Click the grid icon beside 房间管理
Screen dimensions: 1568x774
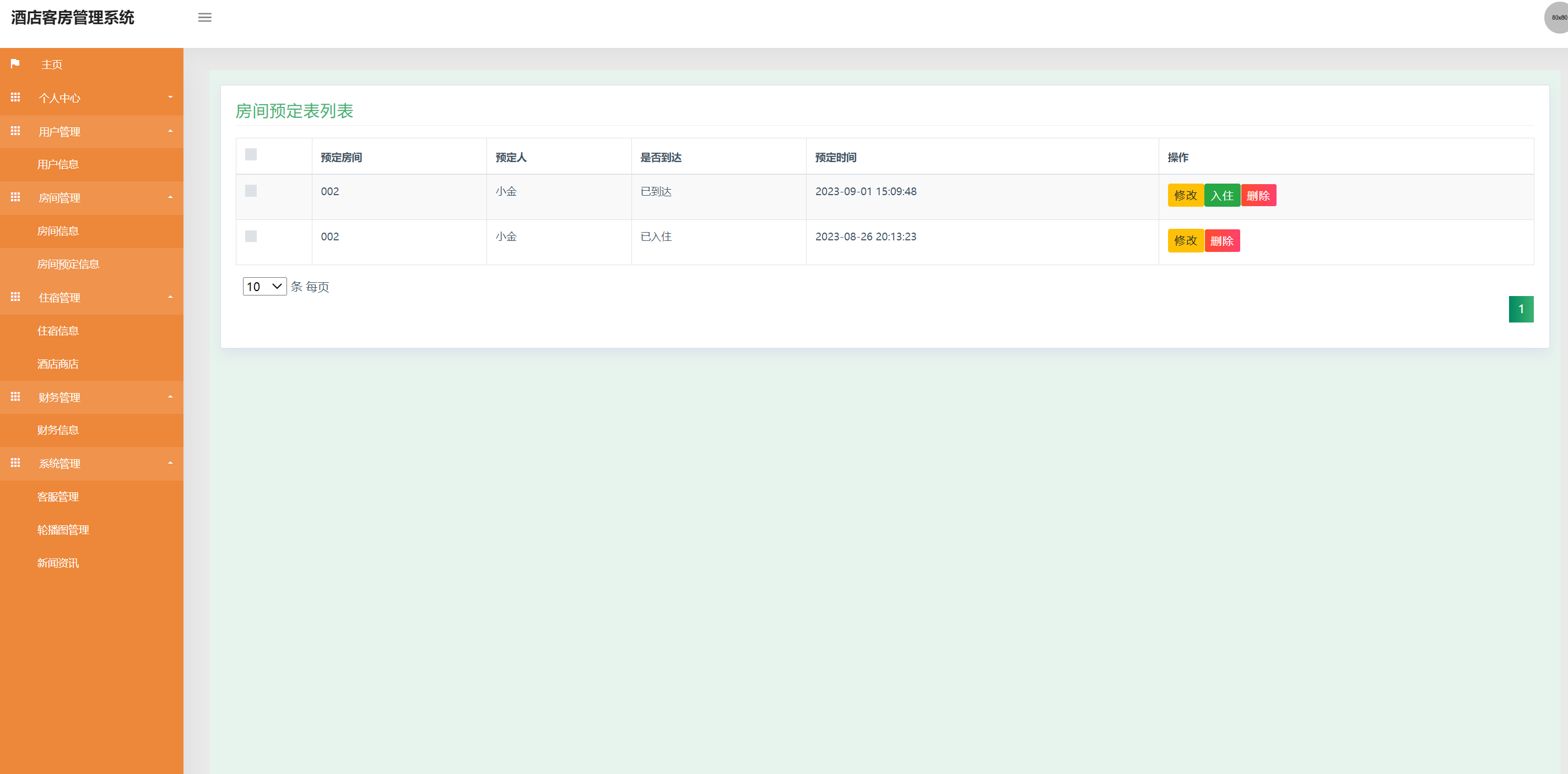click(15, 197)
